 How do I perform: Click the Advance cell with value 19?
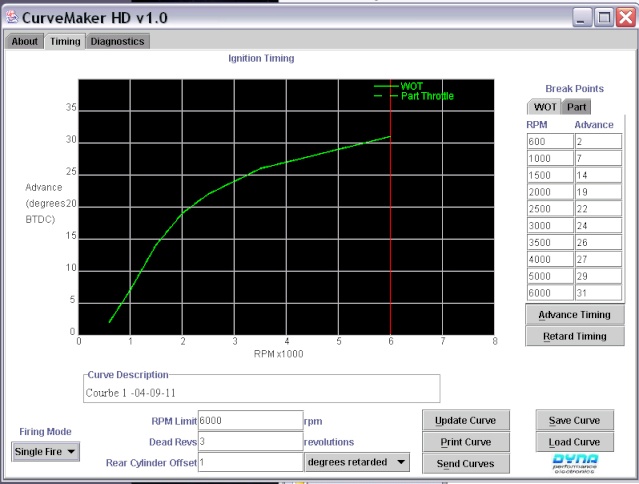point(598,192)
